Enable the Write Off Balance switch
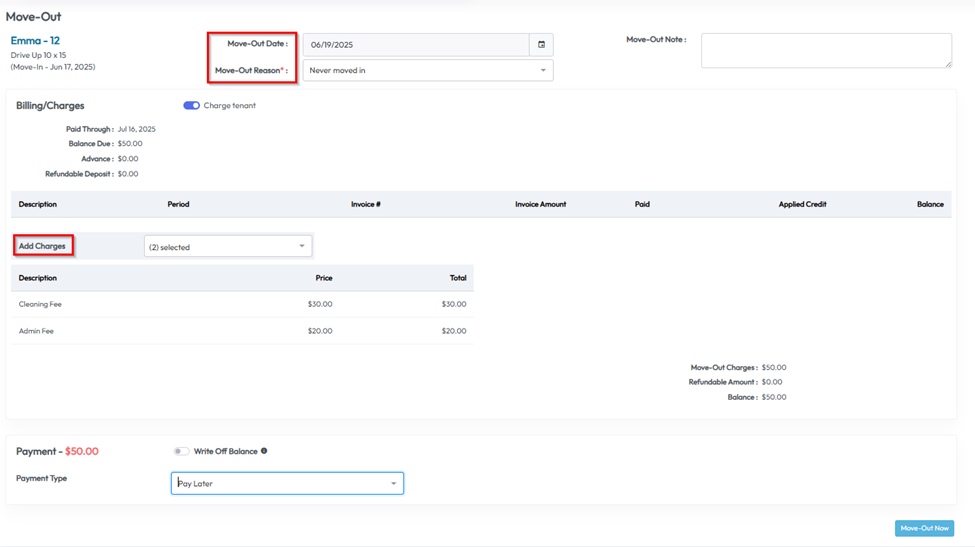The height and width of the screenshot is (547, 975). click(x=181, y=451)
